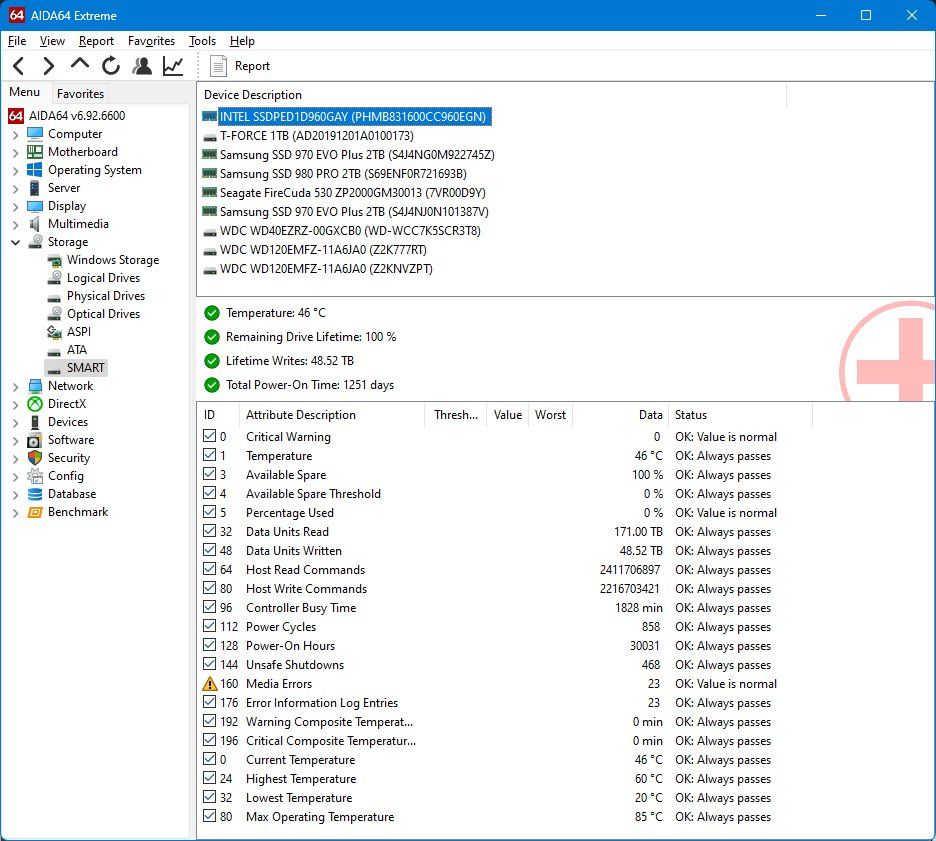The height and width of the screenshot is (841, 936).
Task: Toggle the Max Operating Temperature checkbox
Action: point(209,817)
